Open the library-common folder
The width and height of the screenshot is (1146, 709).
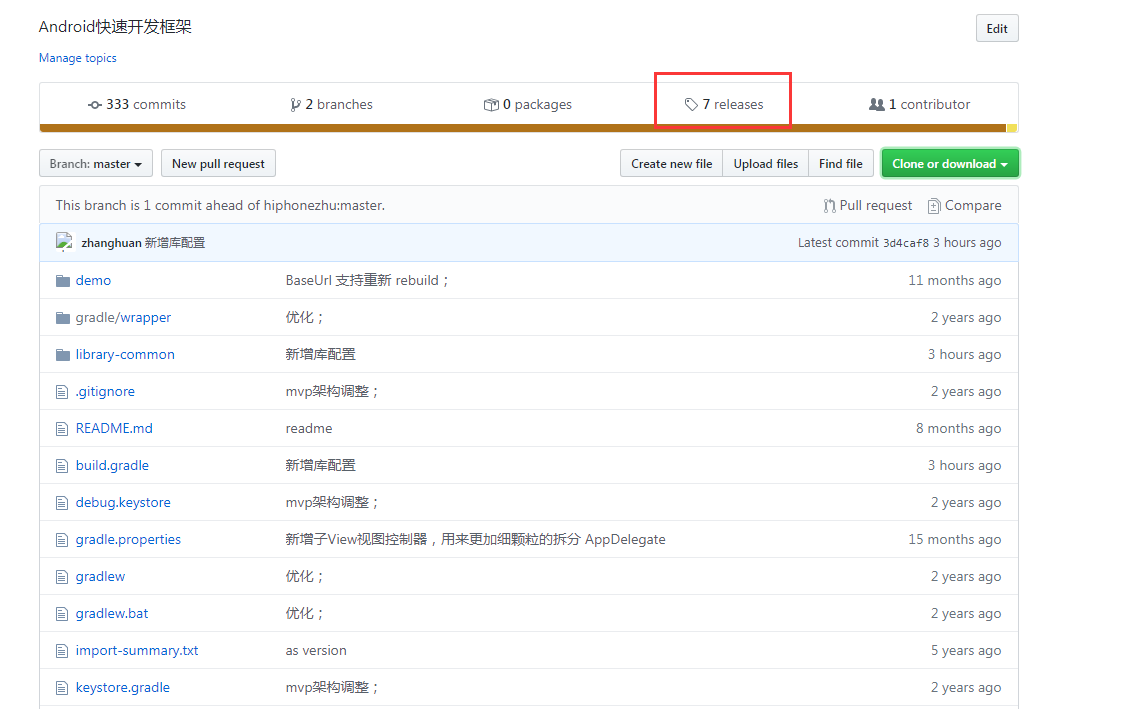(x=125, y=354)
